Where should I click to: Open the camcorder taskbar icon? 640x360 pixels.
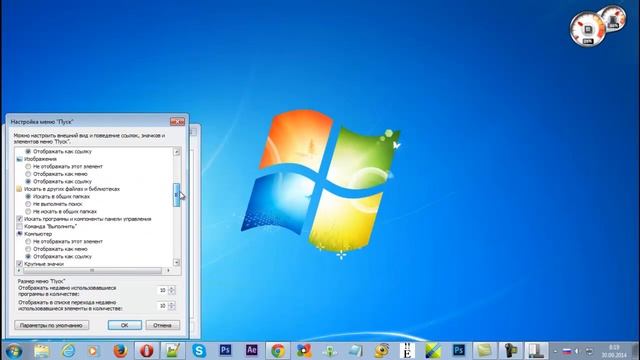(x=511, y=351)
